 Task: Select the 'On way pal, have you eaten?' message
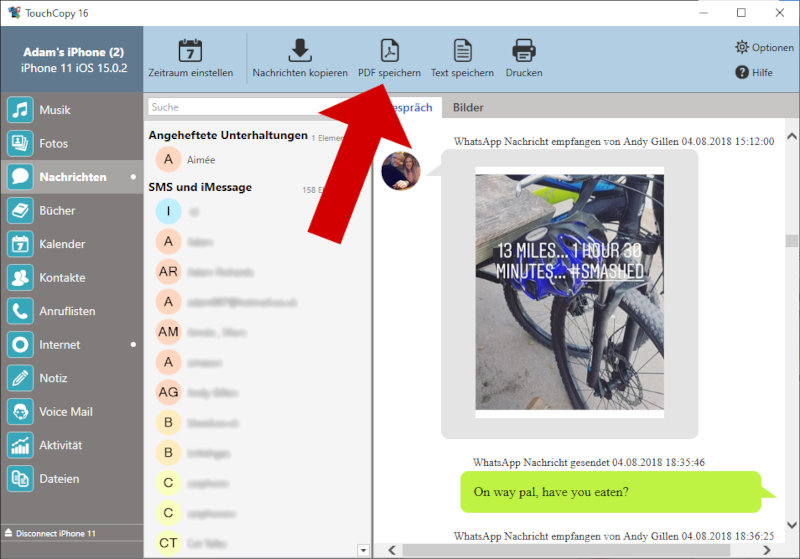(x=610, y=492)
